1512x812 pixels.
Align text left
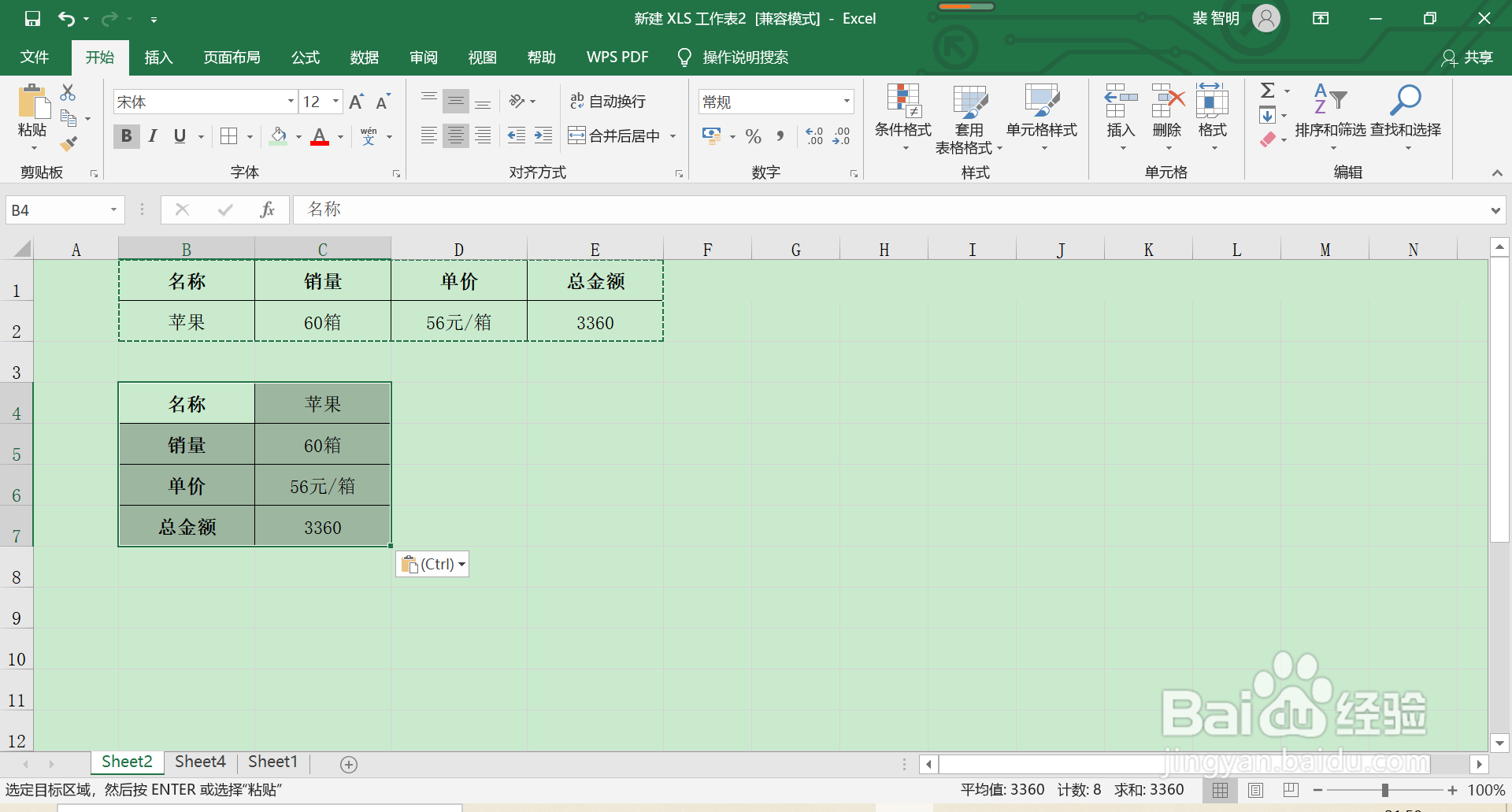429,136
